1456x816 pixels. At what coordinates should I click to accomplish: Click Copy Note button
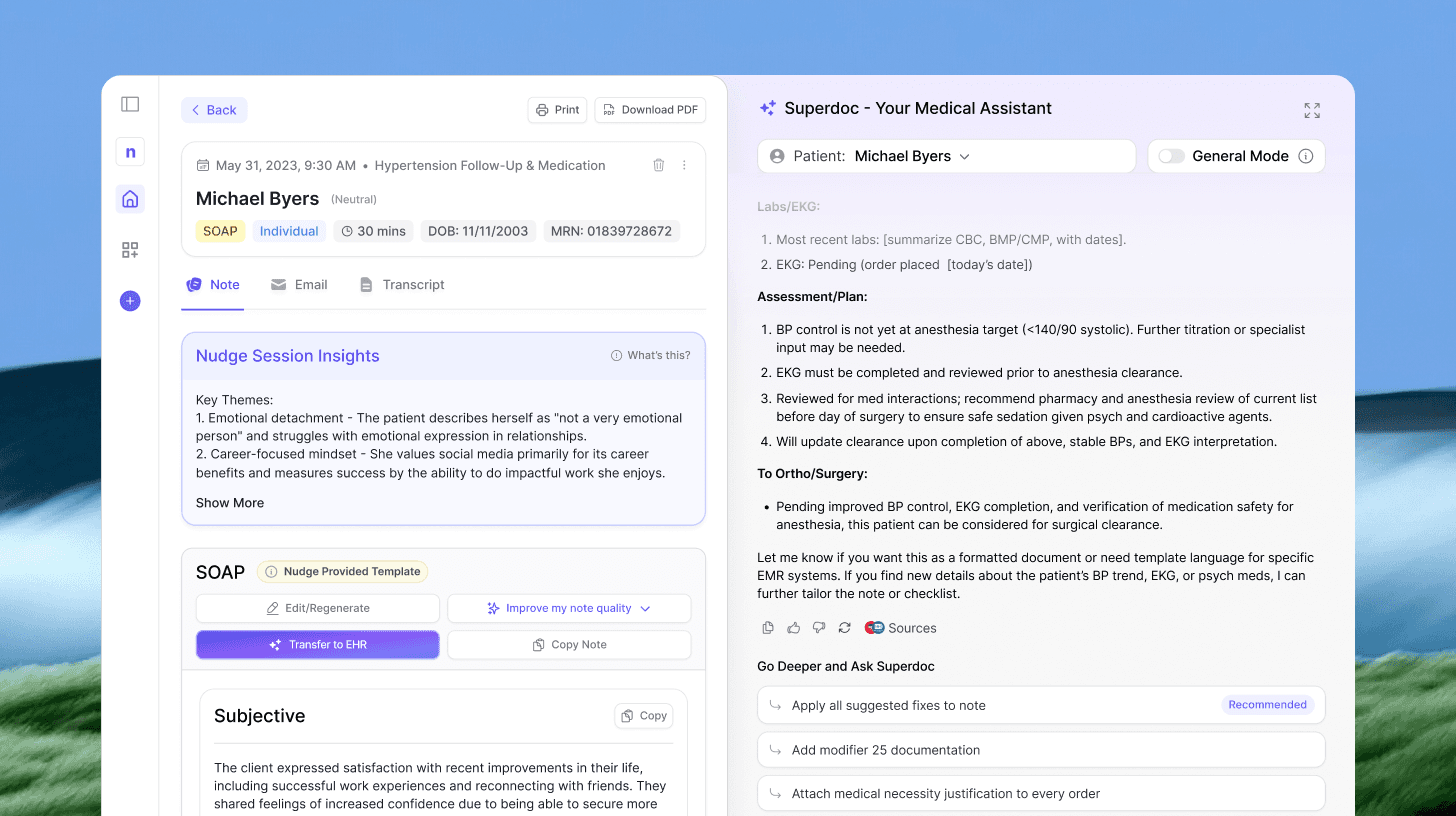tap(569, 645)
